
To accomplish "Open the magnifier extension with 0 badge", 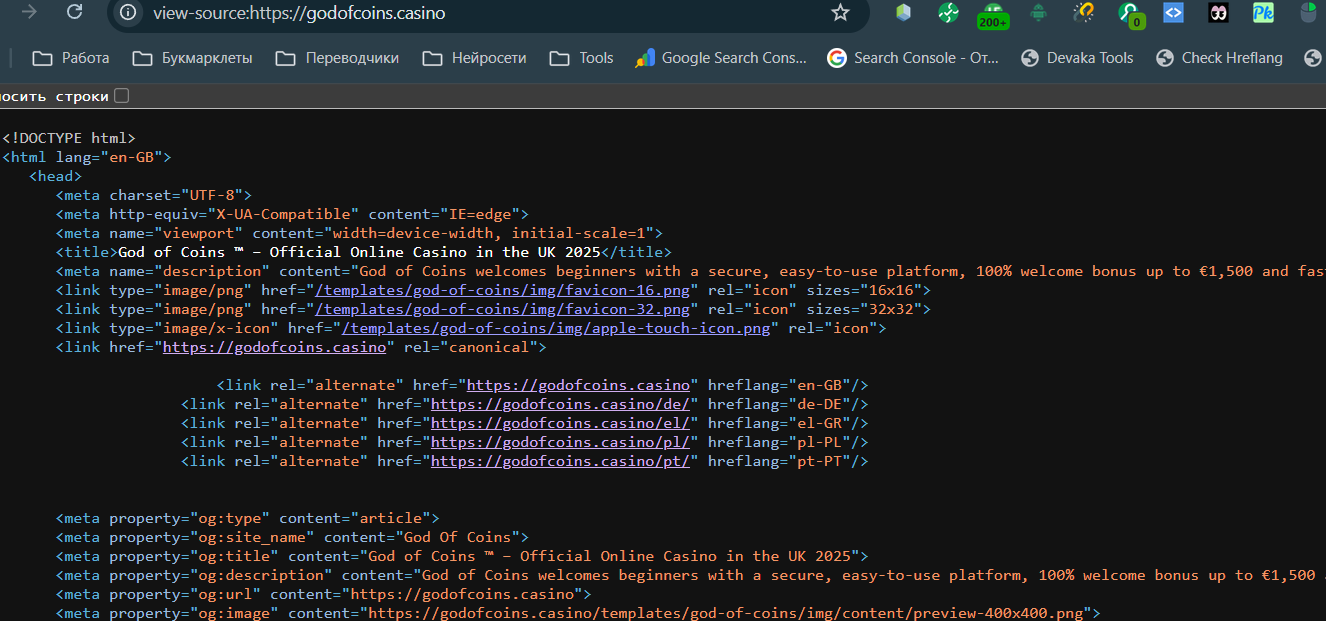I will (x=1130, y=14).
